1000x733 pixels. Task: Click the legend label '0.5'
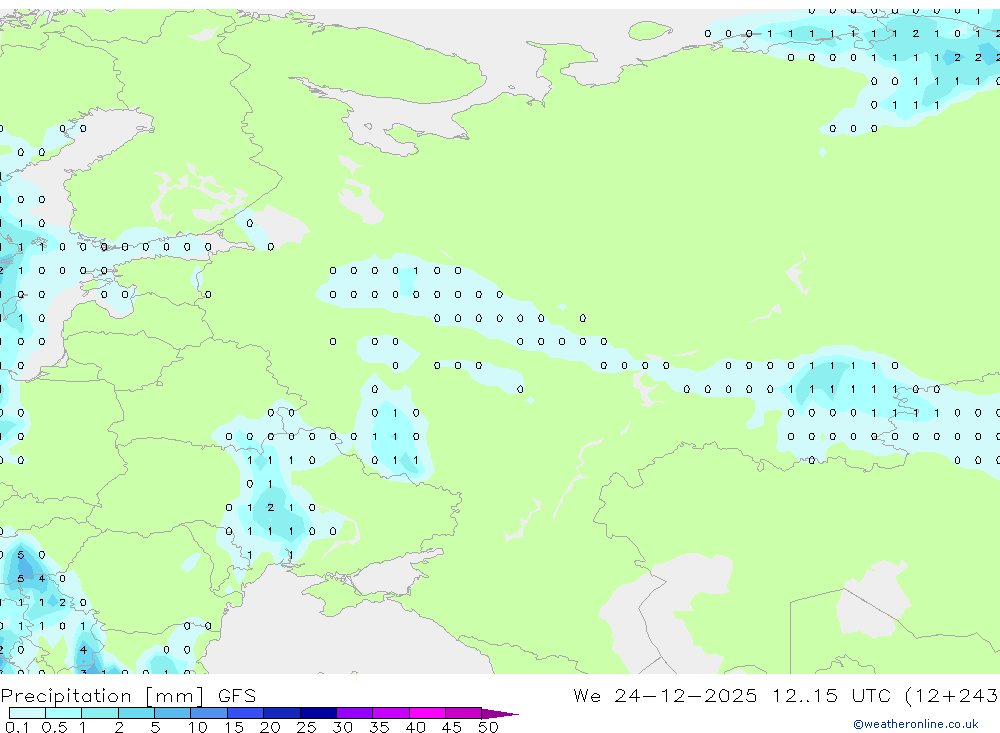coord(54,727)
